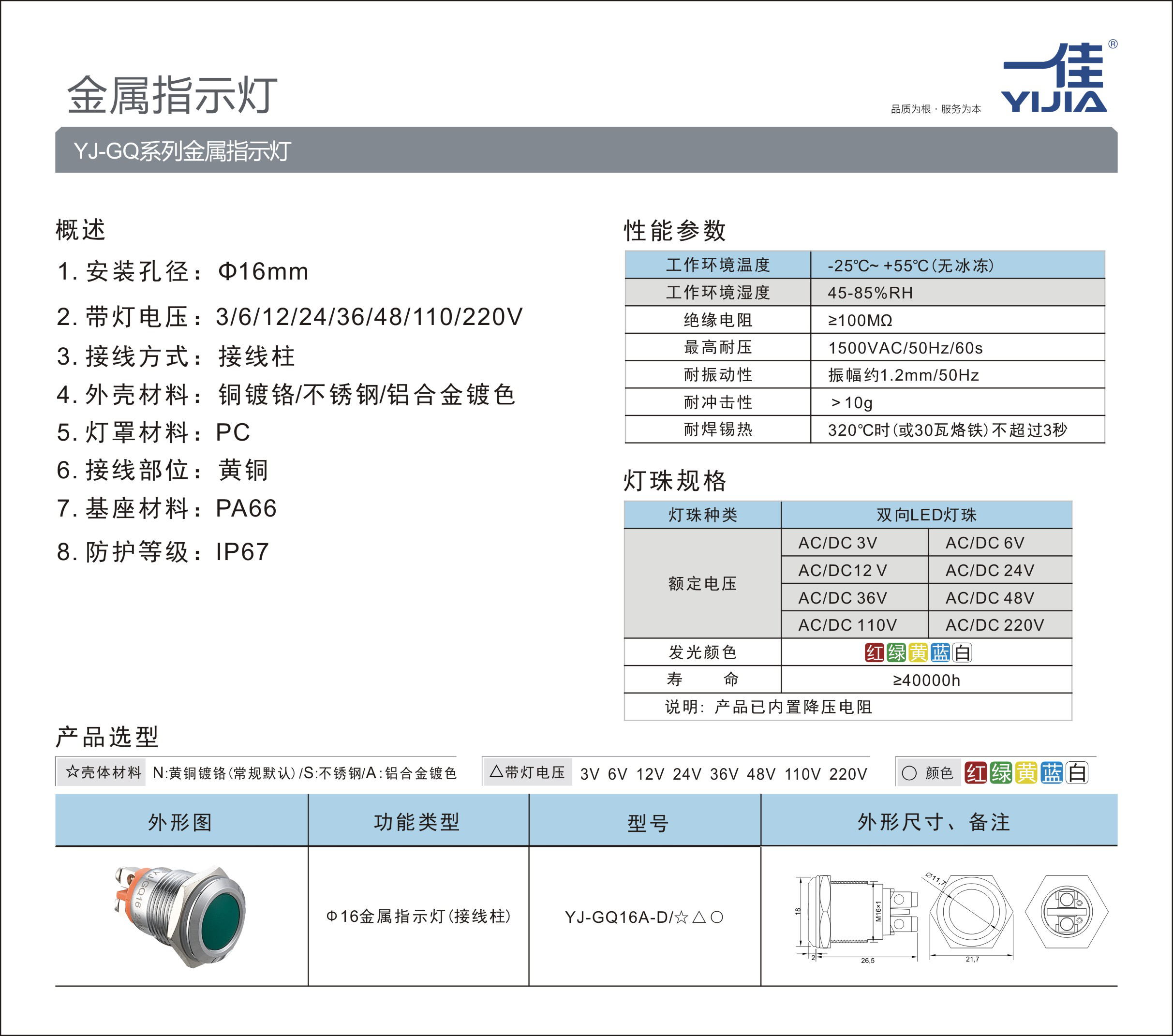Screen dimensions: 1173x1036
Task: Click the line 防护等级: IP67
Action: click(163, 551)
